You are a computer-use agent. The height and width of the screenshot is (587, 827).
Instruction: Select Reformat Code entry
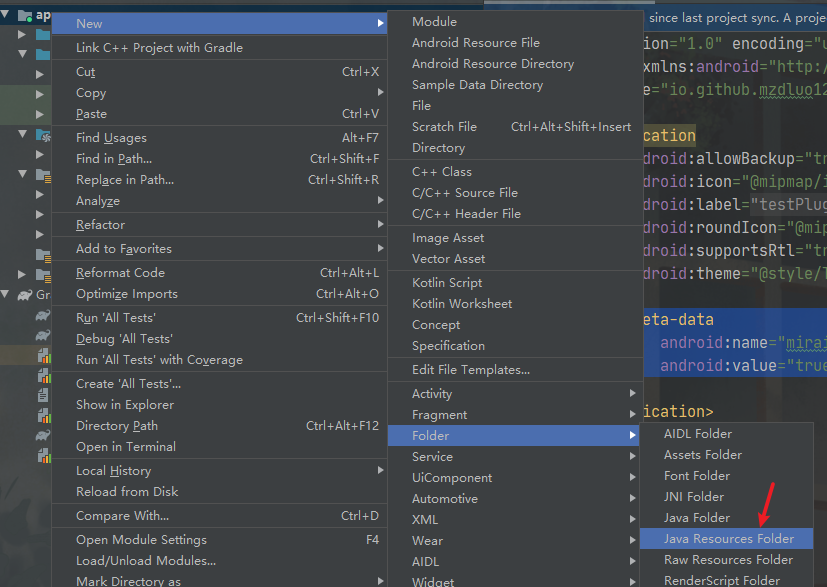tap(119, 273)
